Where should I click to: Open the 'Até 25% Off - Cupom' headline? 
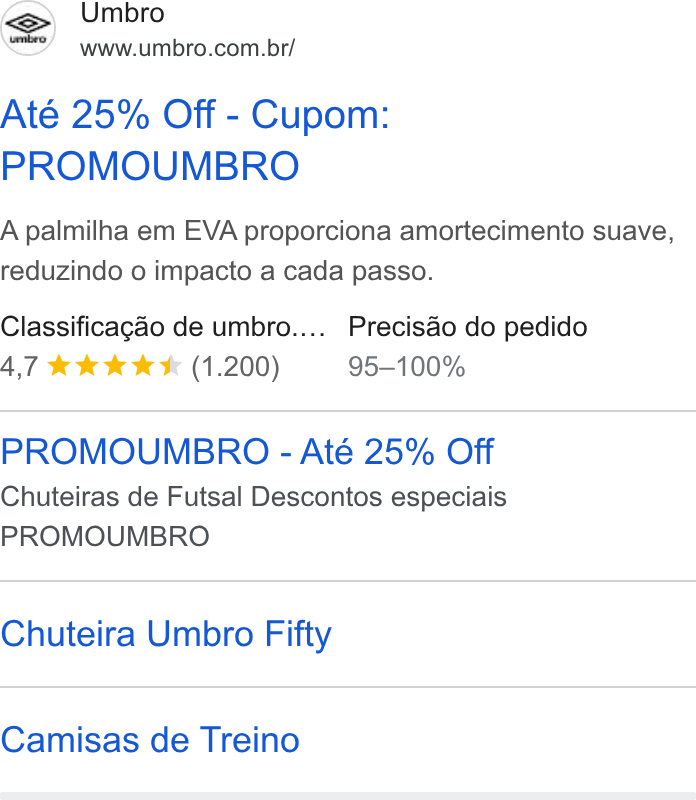pos(195,115)
